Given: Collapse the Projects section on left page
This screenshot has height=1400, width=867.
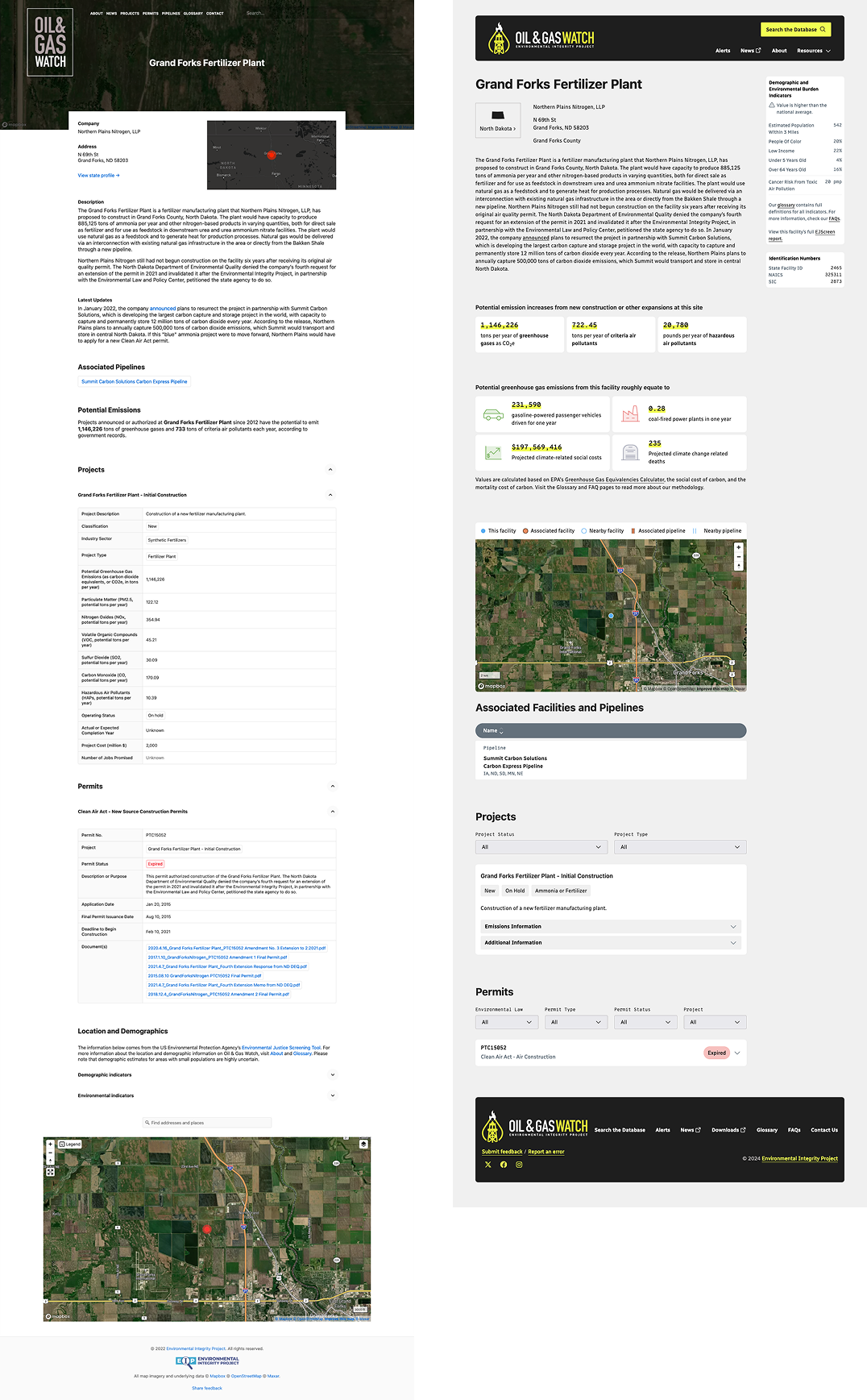Looking at the screenshot, I should coord(330,470).
